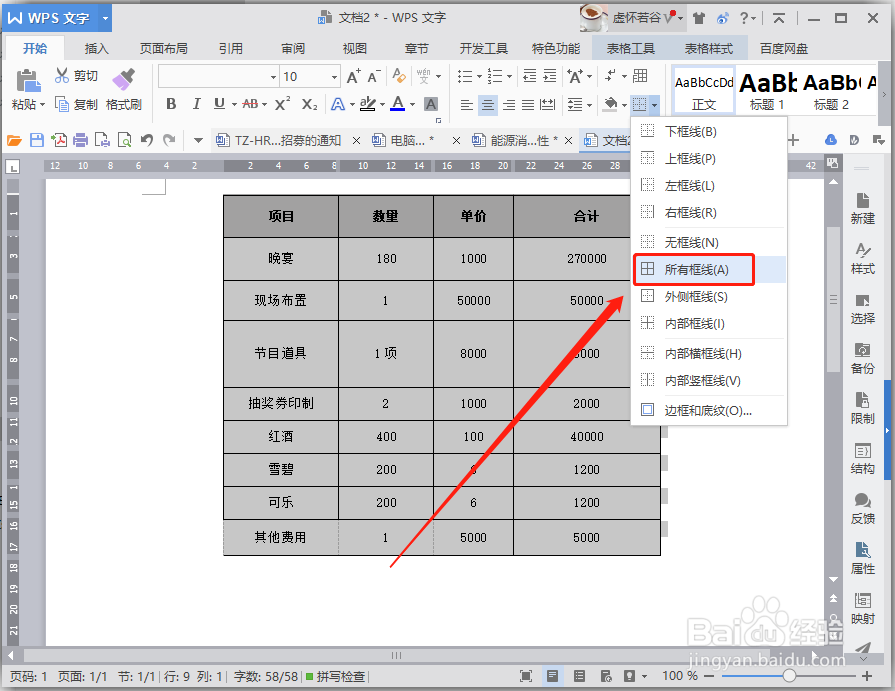Toggle bold formatting on selected text

click(x=171, y=101)
